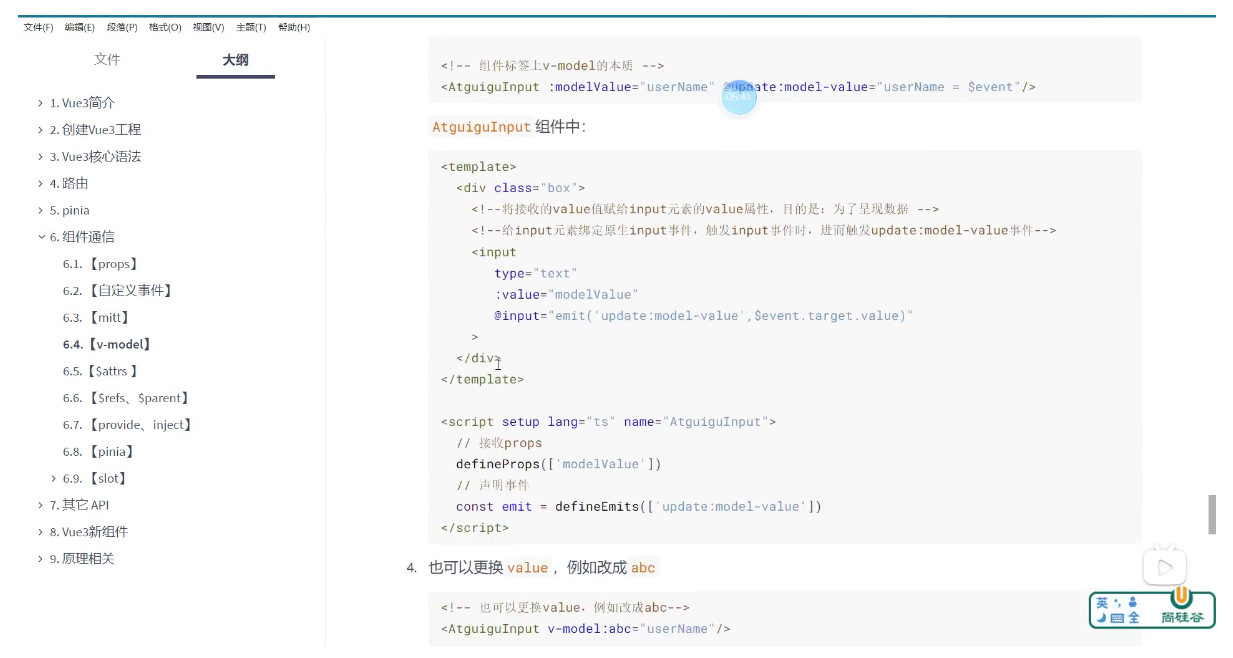Screen dimensions: 1233x658
Task: Click the closing </script> tag line
Action: pyautogui.click(x=475, y=527)
